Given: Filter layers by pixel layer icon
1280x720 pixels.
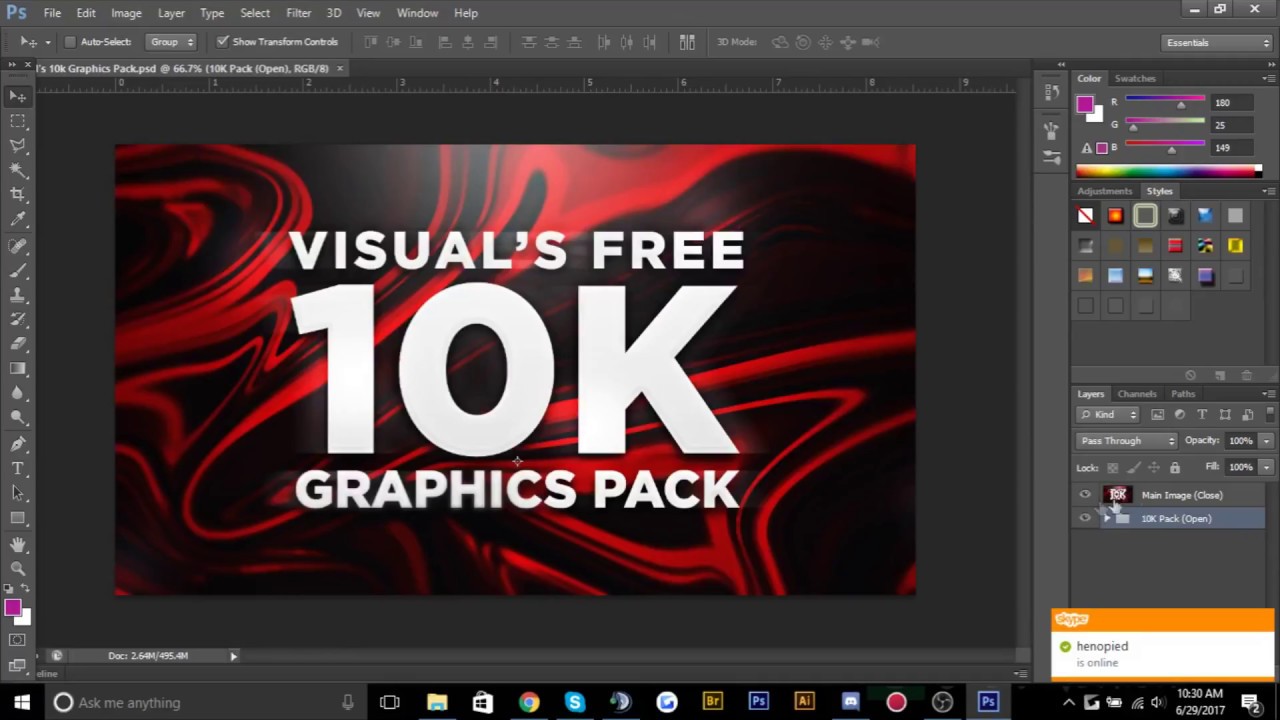Looking at the screenshot, I should (1158, 415).
